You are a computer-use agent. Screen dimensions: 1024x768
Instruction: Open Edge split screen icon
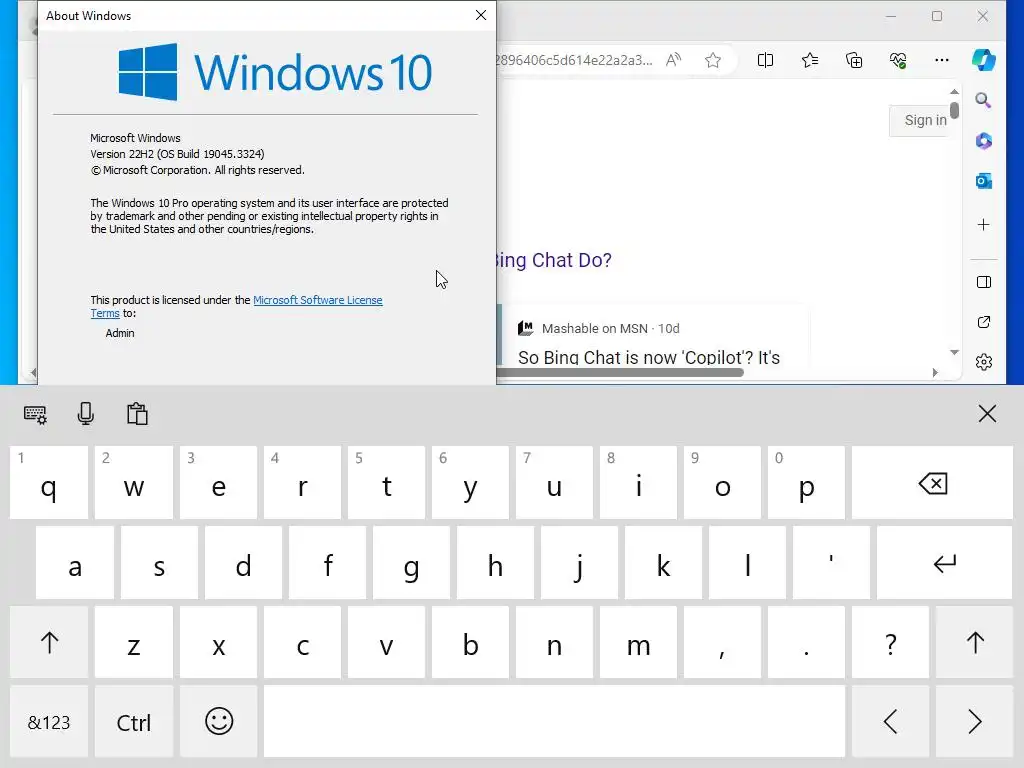pyautogui.click(x=765, y=60)
